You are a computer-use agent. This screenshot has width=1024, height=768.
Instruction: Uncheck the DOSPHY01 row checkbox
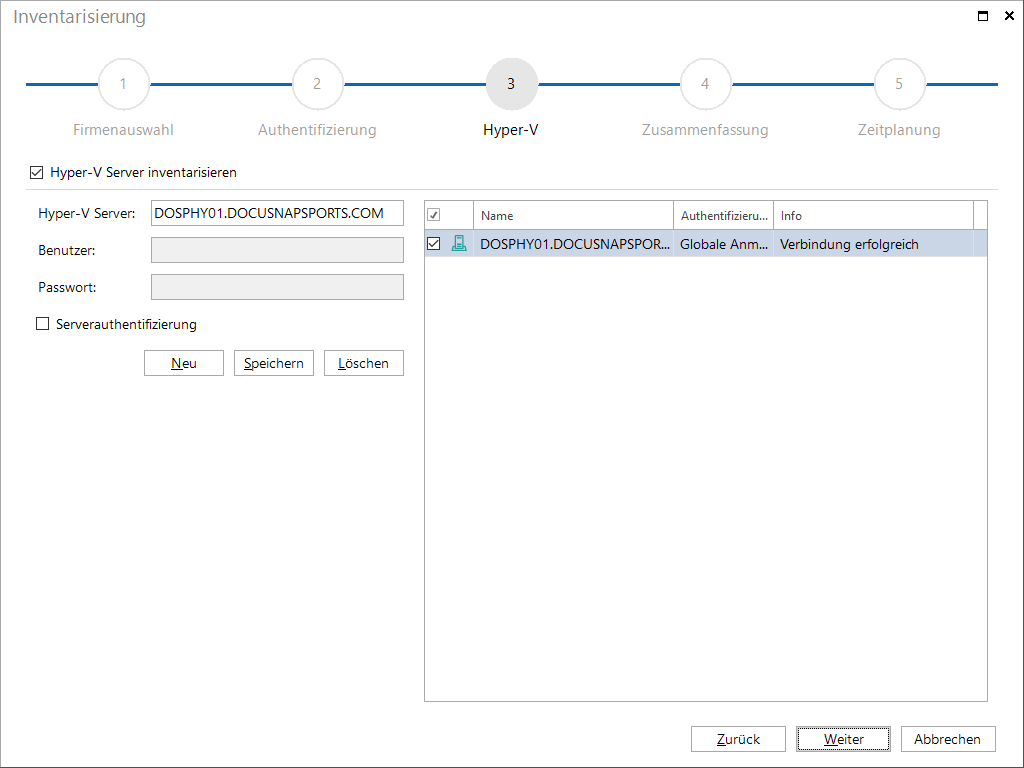click(x=434, y=244)
